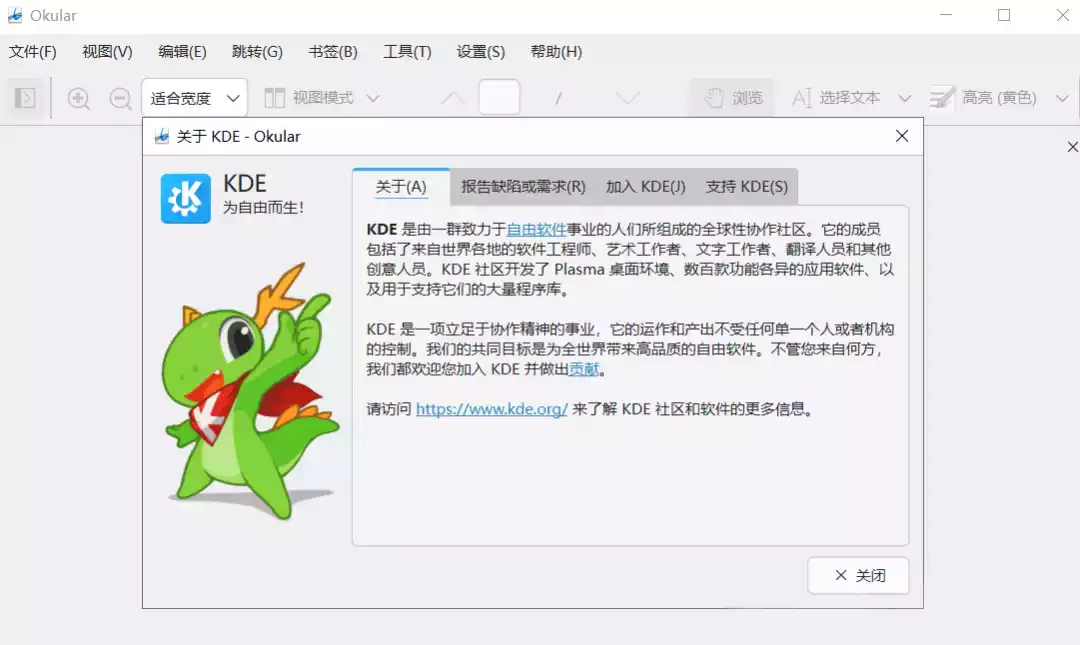Image resolution: width=1080 pixels, height=645 pixels.
Task: Expand the text selection tool dropdown arrow
Action: point(904,99)
